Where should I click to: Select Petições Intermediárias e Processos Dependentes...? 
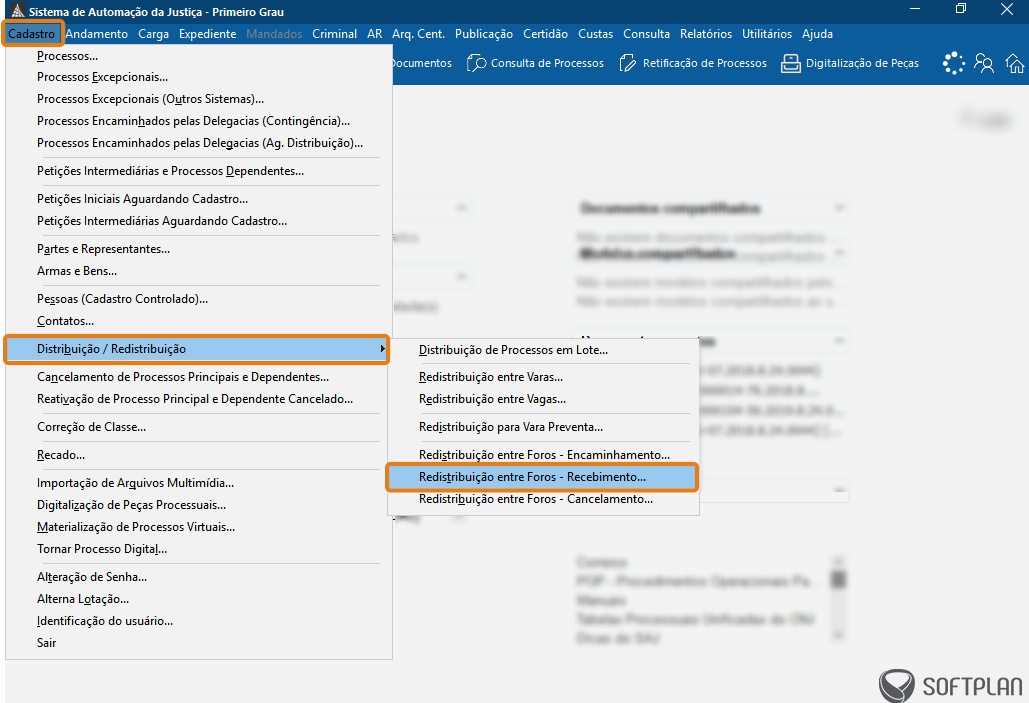(199, 171)
